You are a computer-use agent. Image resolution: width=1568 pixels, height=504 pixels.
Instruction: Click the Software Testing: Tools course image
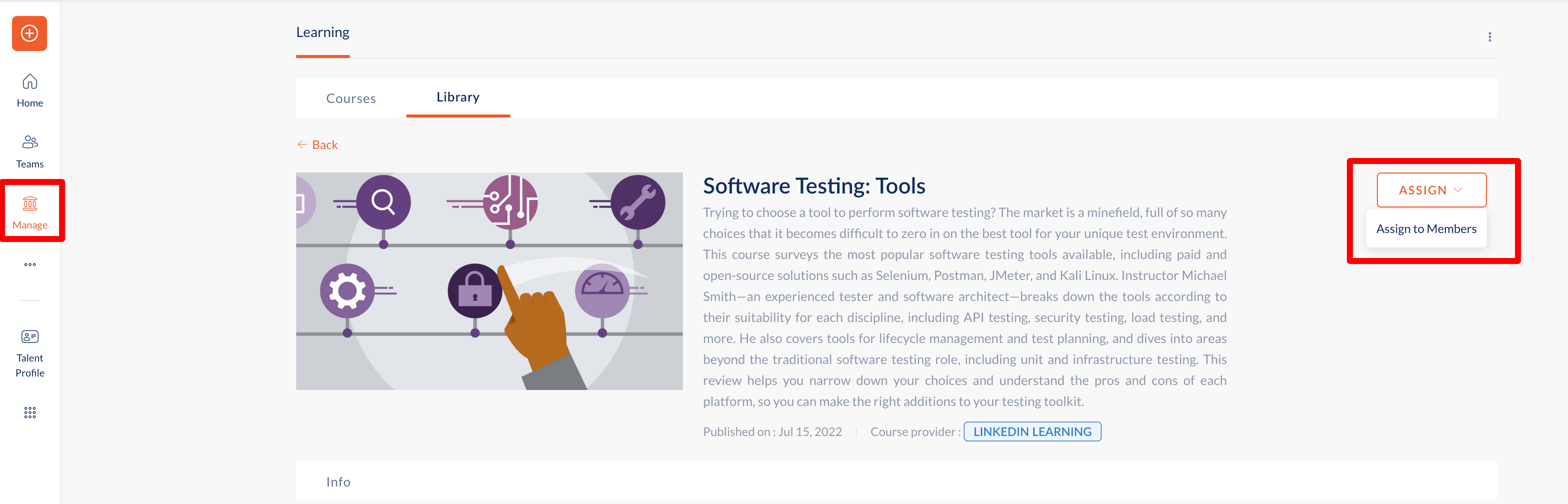[489, 281]
